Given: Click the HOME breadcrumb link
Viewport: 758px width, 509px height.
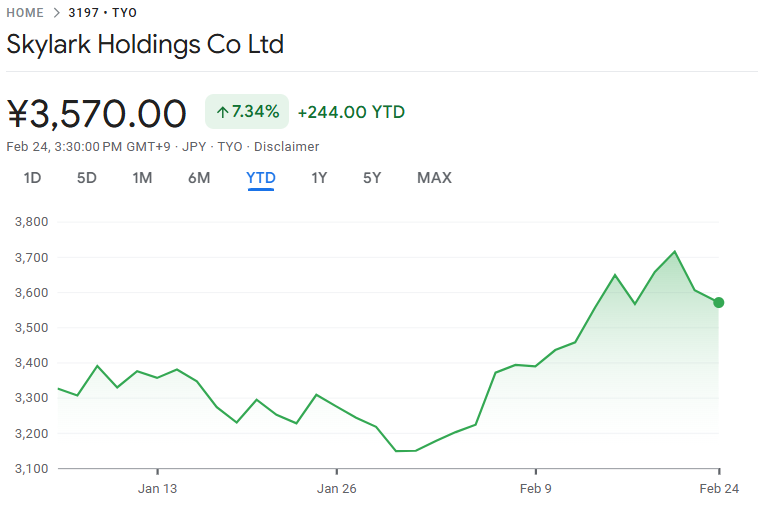Looking at the screenshot, I should pyautogui.click(x=25, y=13).
